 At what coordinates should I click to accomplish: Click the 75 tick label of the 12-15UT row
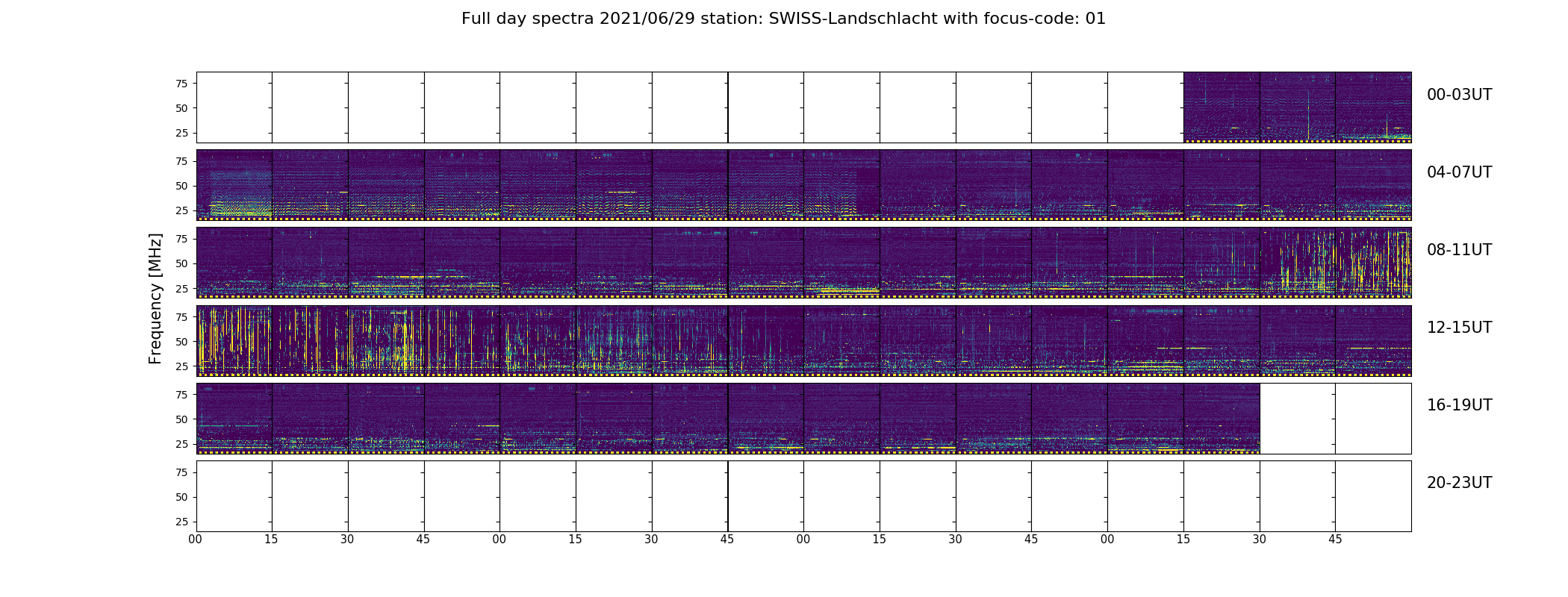181,316
